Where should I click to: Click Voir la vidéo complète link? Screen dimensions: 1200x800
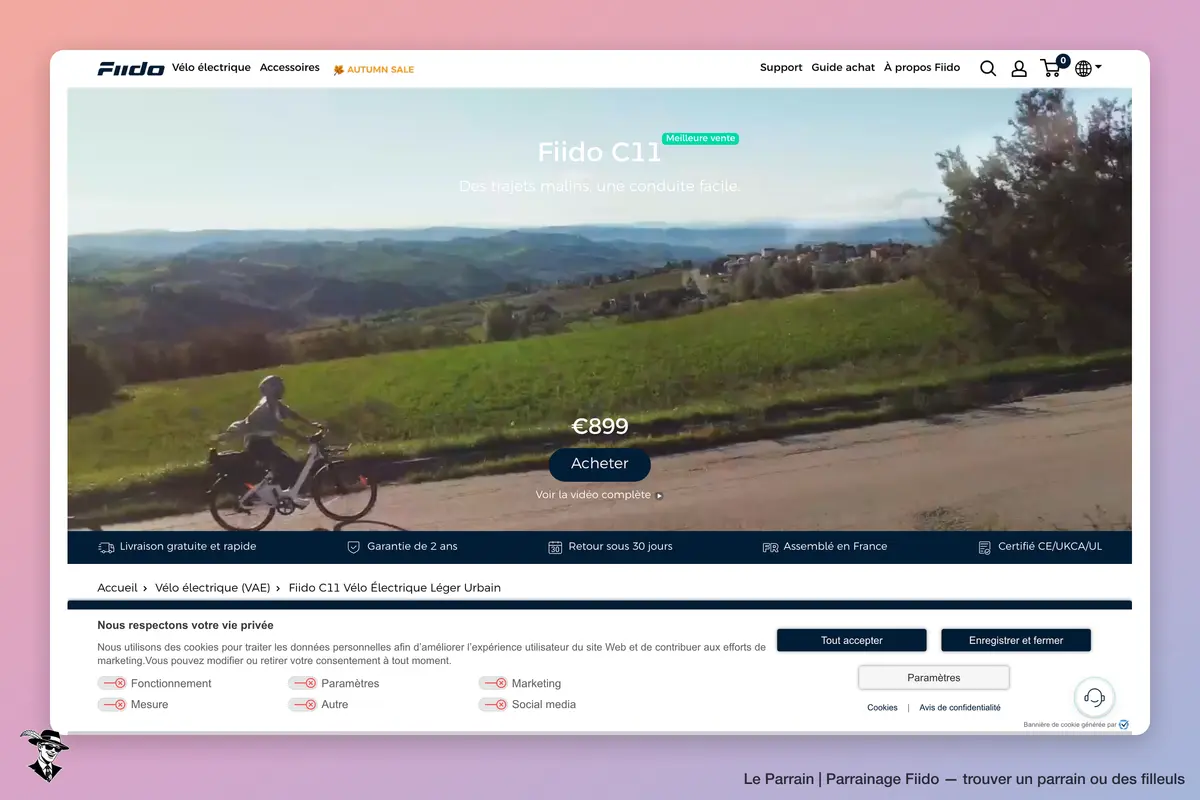click(599, 495)
